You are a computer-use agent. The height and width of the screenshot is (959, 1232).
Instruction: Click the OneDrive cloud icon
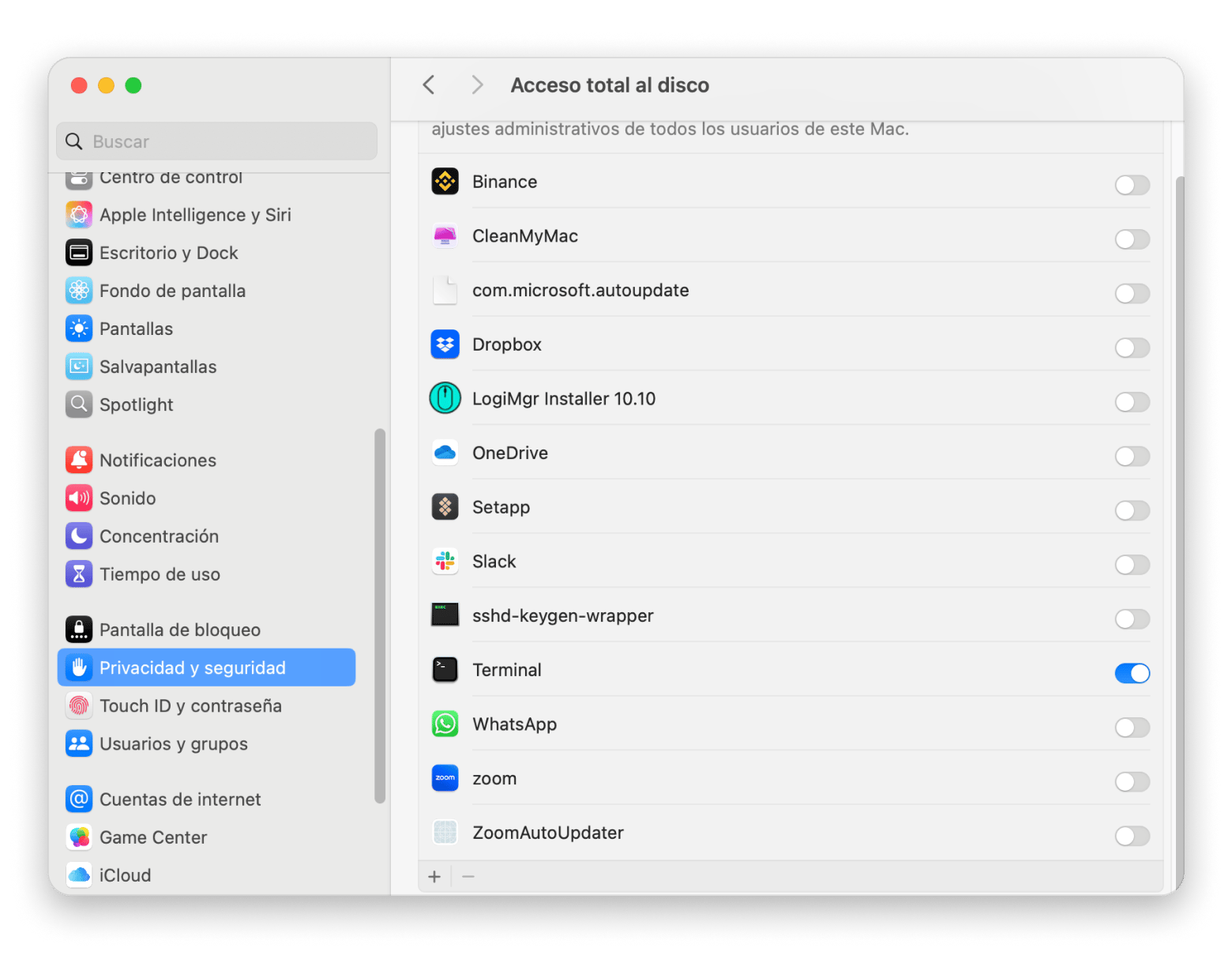pos(445,453)
